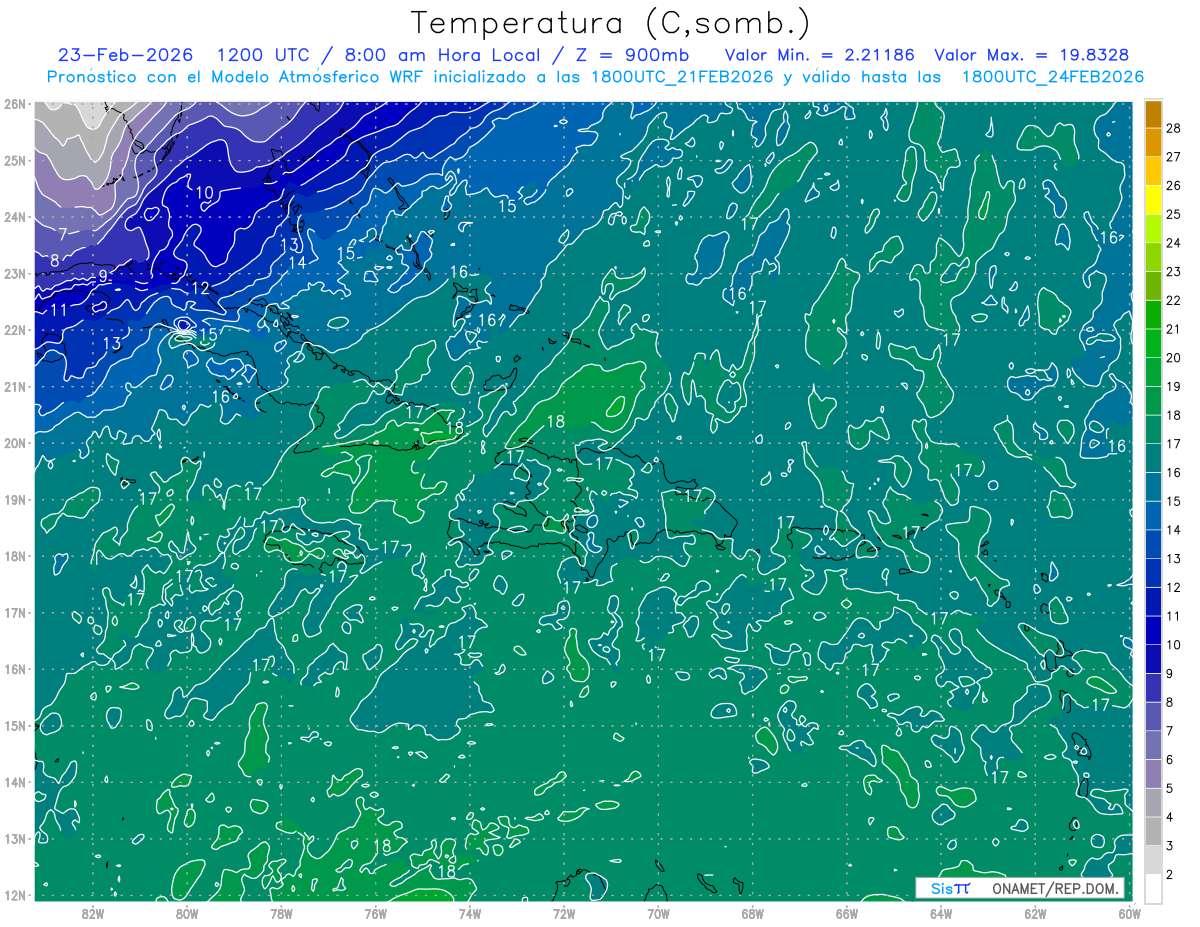Screen dimensions: 1200x927
Task: Select the orange top segment of color bar
Action: 1153,114
